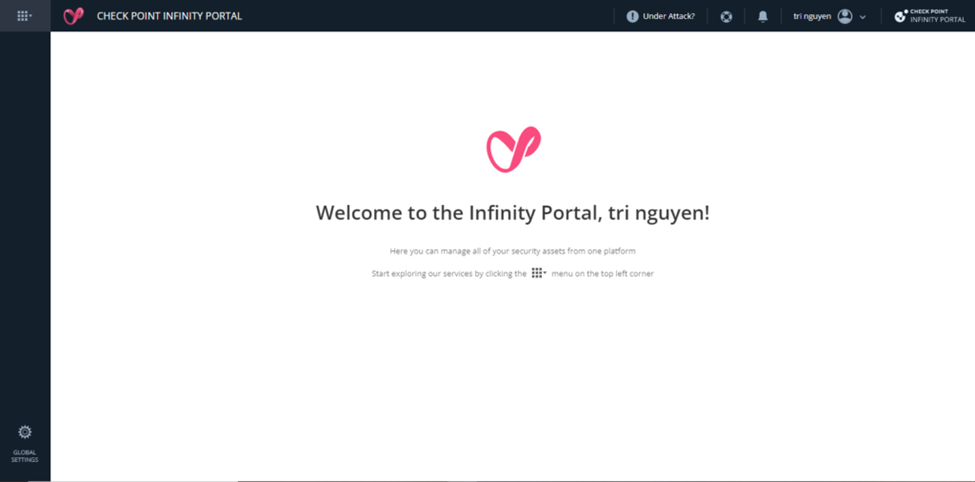Viewport: 975px width, 482px height.
Task: Click the tri nguyen username in header
Action: 812,16
